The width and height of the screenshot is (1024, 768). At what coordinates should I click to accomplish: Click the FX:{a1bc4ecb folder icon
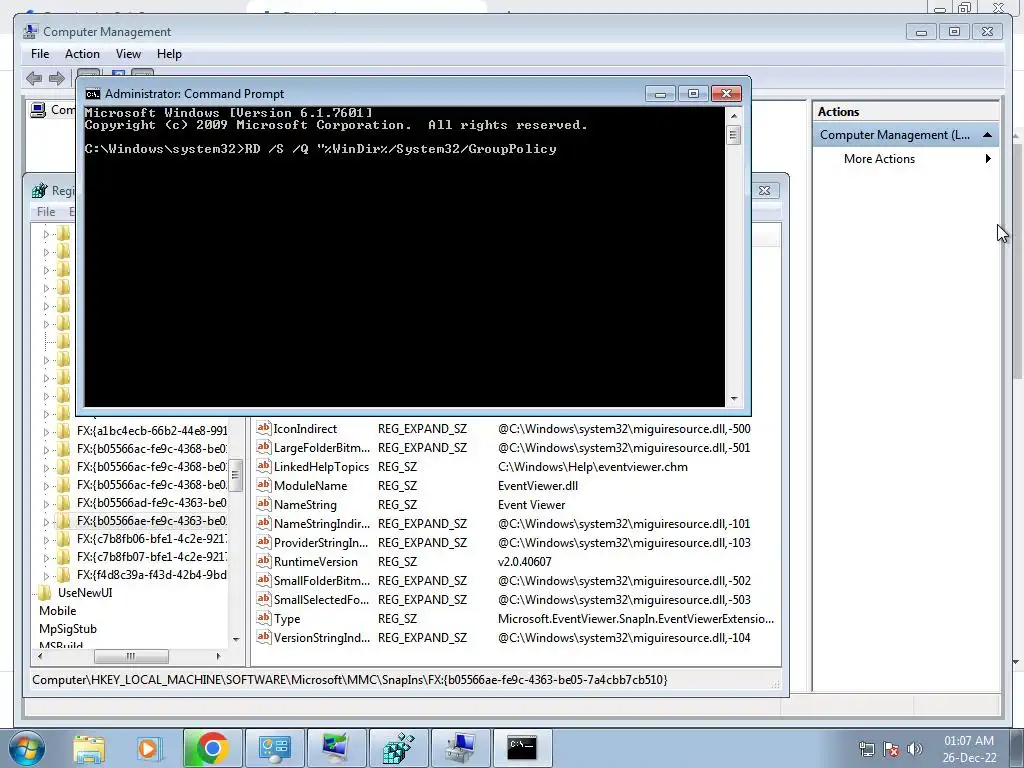[x=63, y=431]
